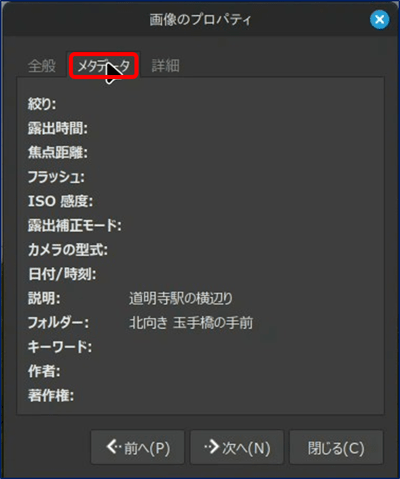The width and height of the screenshot is (400, 479).
Task: Click the 露出補正モード label
Action: [75, 226]
